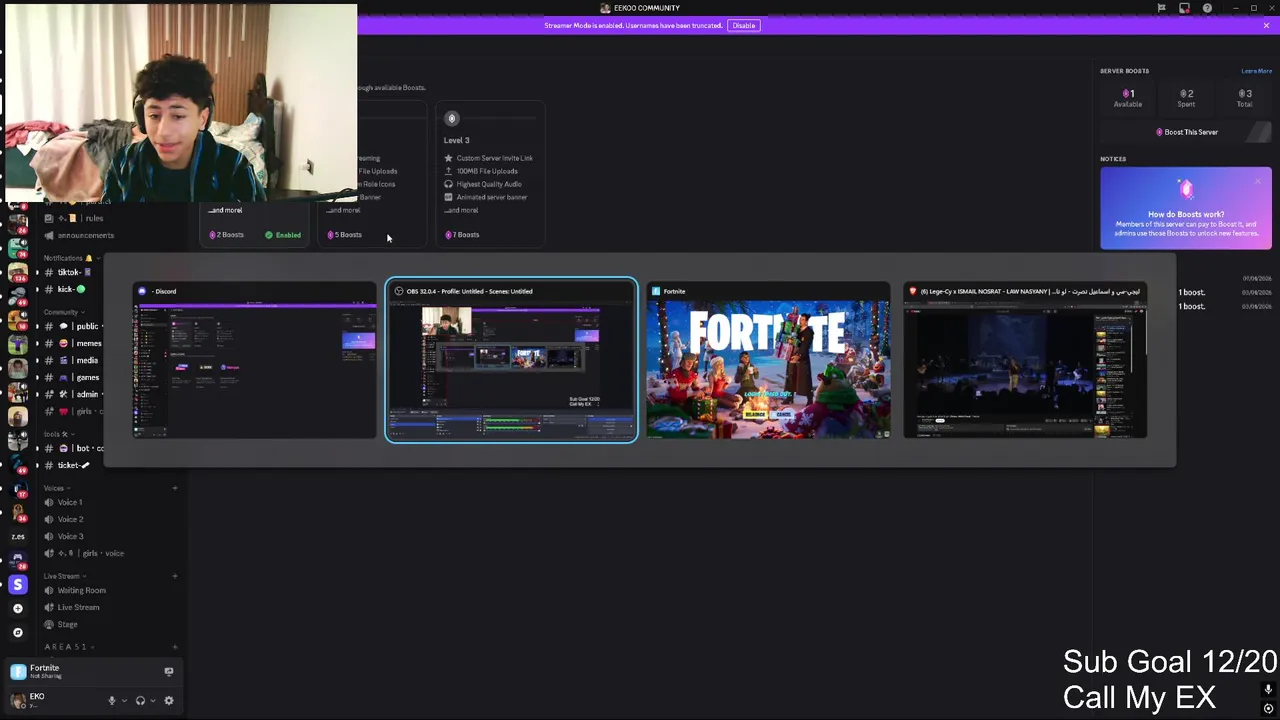The width and height of the screenshot is (1280, 720).
Task: Open the Learn More link in Server Boosts
Action: [1256, 71]
